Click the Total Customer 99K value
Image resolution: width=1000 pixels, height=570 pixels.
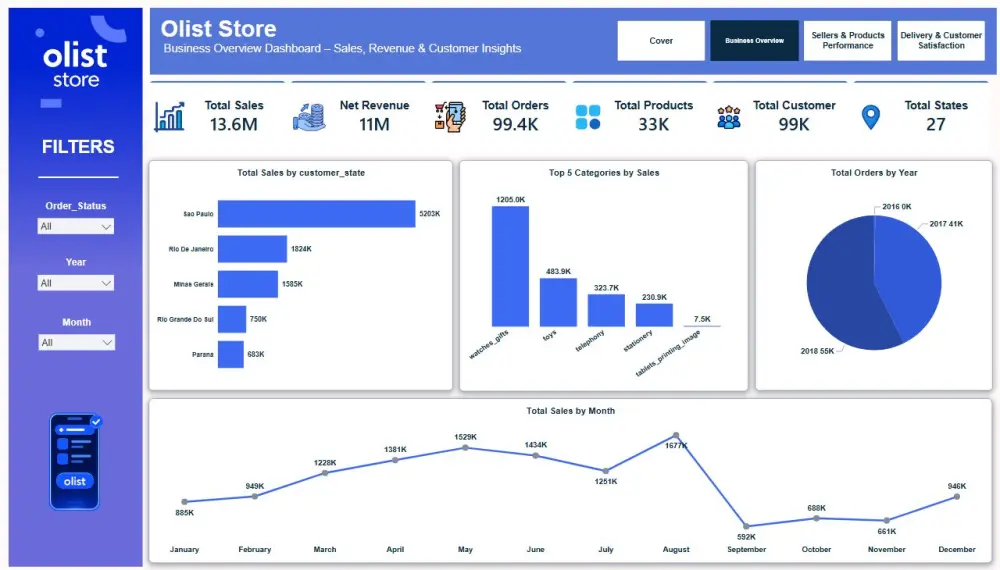794,124
